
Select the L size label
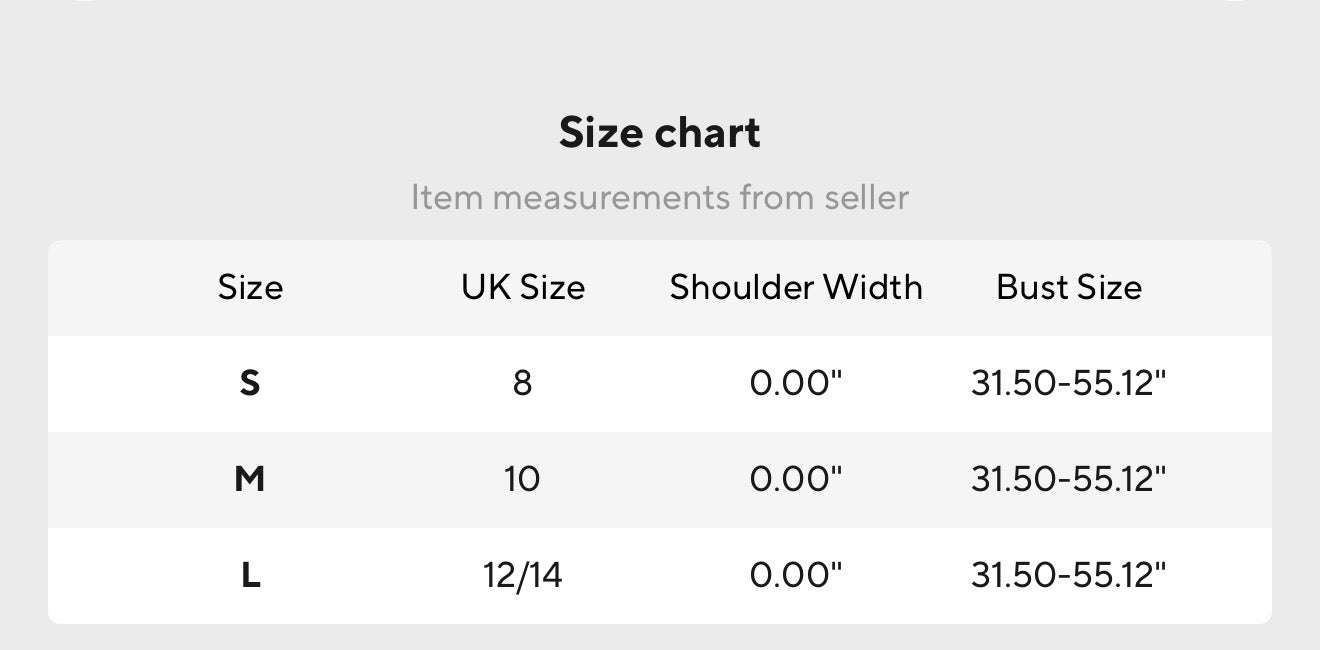250,576
